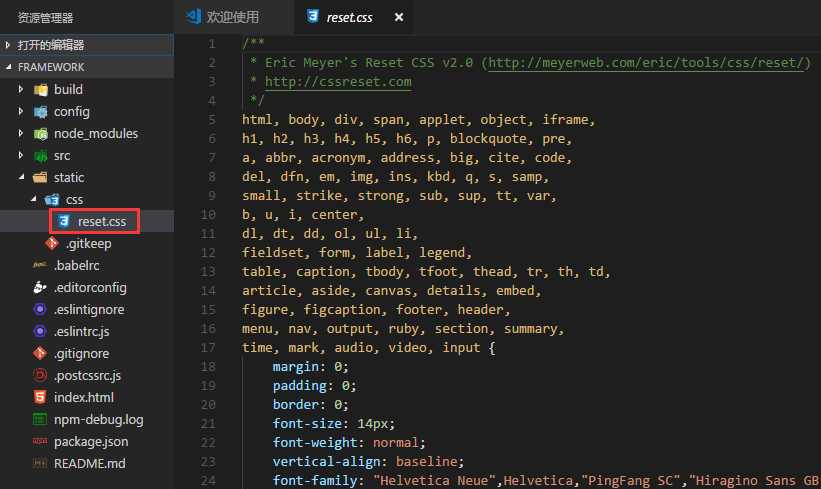The height and width of the screenshot is (489, 821).
Task: Click the config folder icon
Action: [x=40, y=112]
